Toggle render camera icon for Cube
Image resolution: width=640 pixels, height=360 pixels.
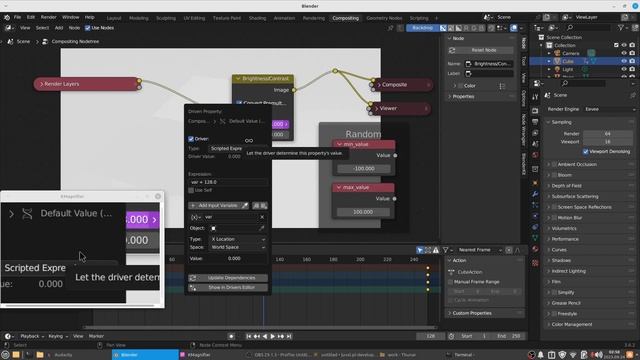[x=632, y=61]
